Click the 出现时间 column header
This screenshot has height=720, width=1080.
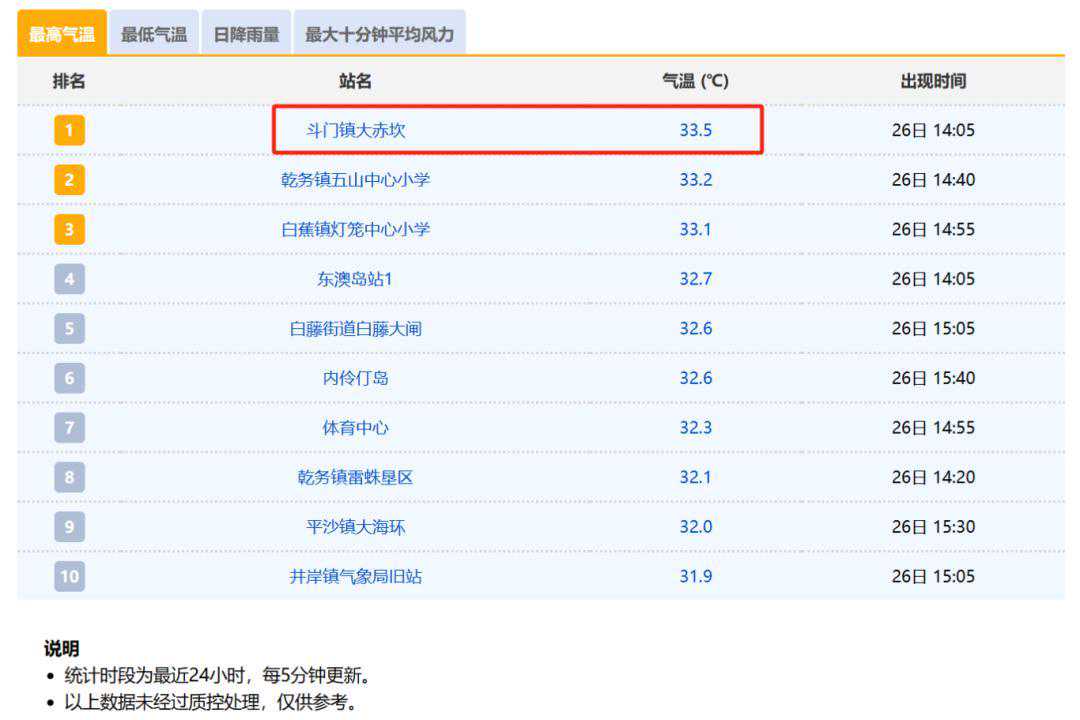pyautogui.click(x=933, y=81)
